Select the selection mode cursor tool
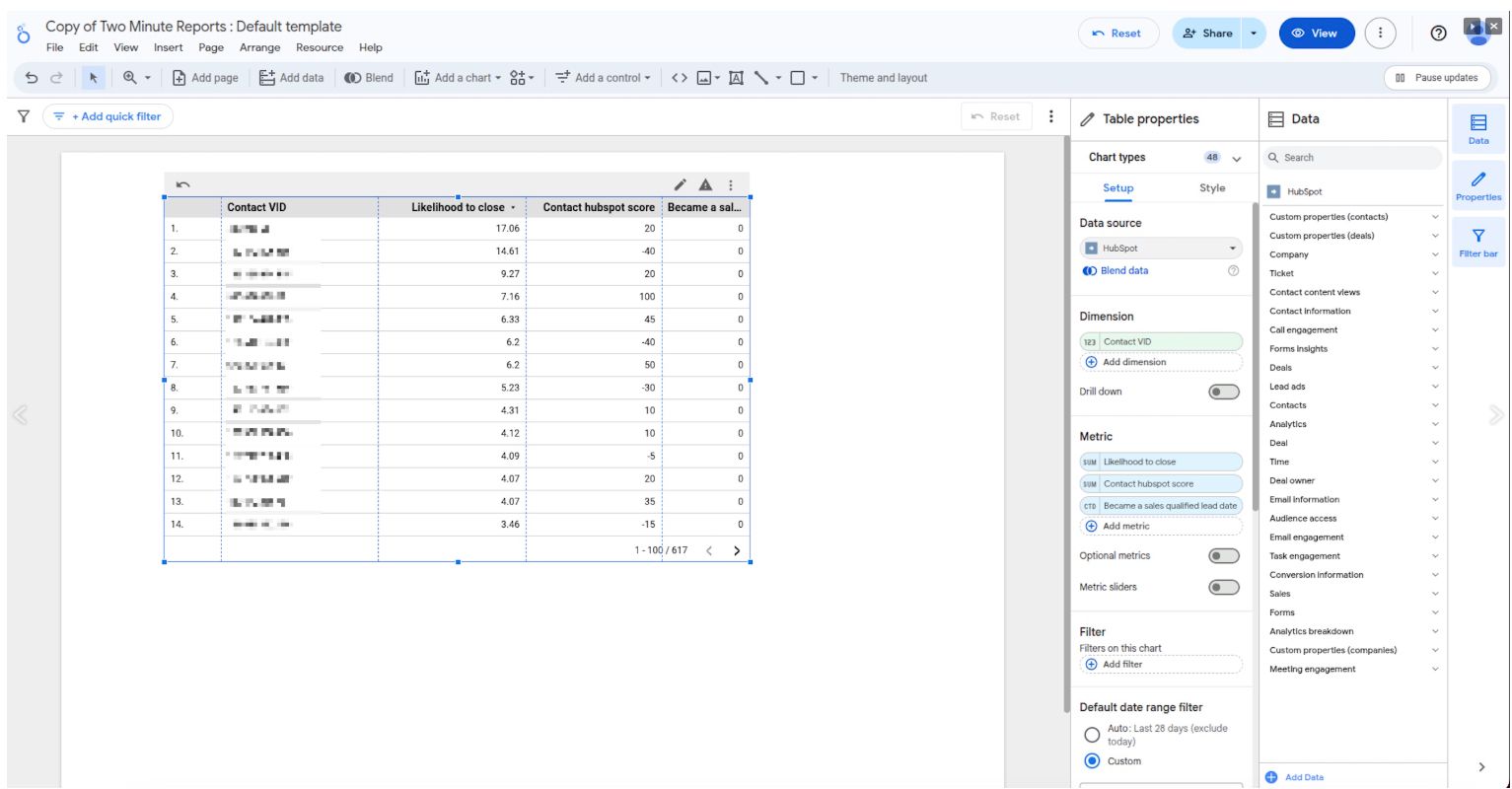This screenshot has width=1512, height=789. 95,78
